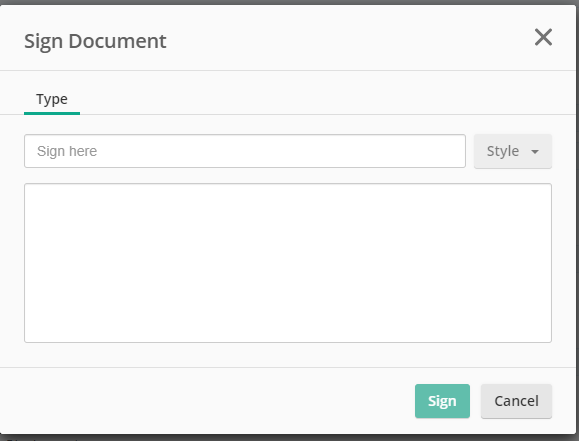This screenshot has height=441, width=579.
Task: Activate the typed-signature Type tab label
Action: [52, 99]
